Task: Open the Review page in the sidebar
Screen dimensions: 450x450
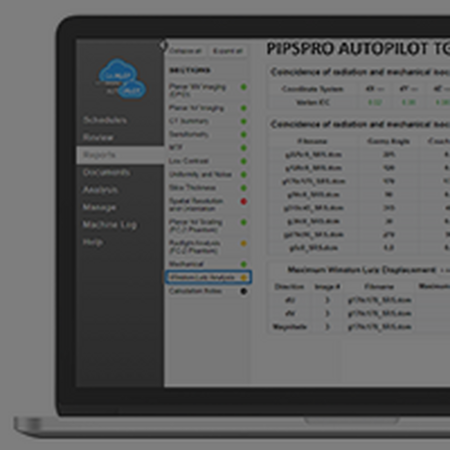Action: (98, 137)
